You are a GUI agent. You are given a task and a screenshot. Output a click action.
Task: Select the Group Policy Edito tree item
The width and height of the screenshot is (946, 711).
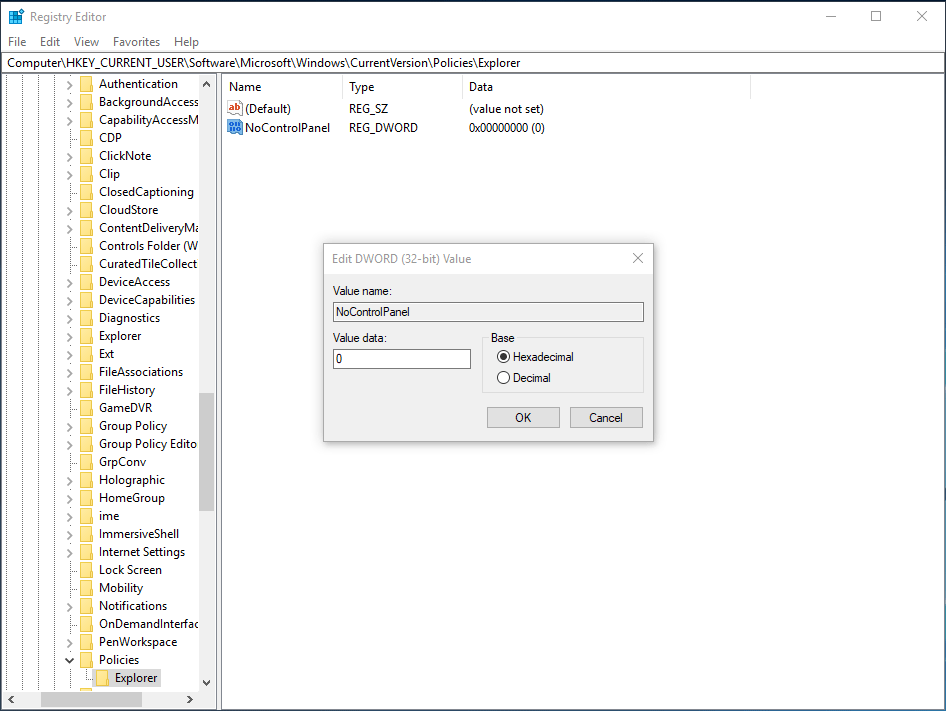148,444
